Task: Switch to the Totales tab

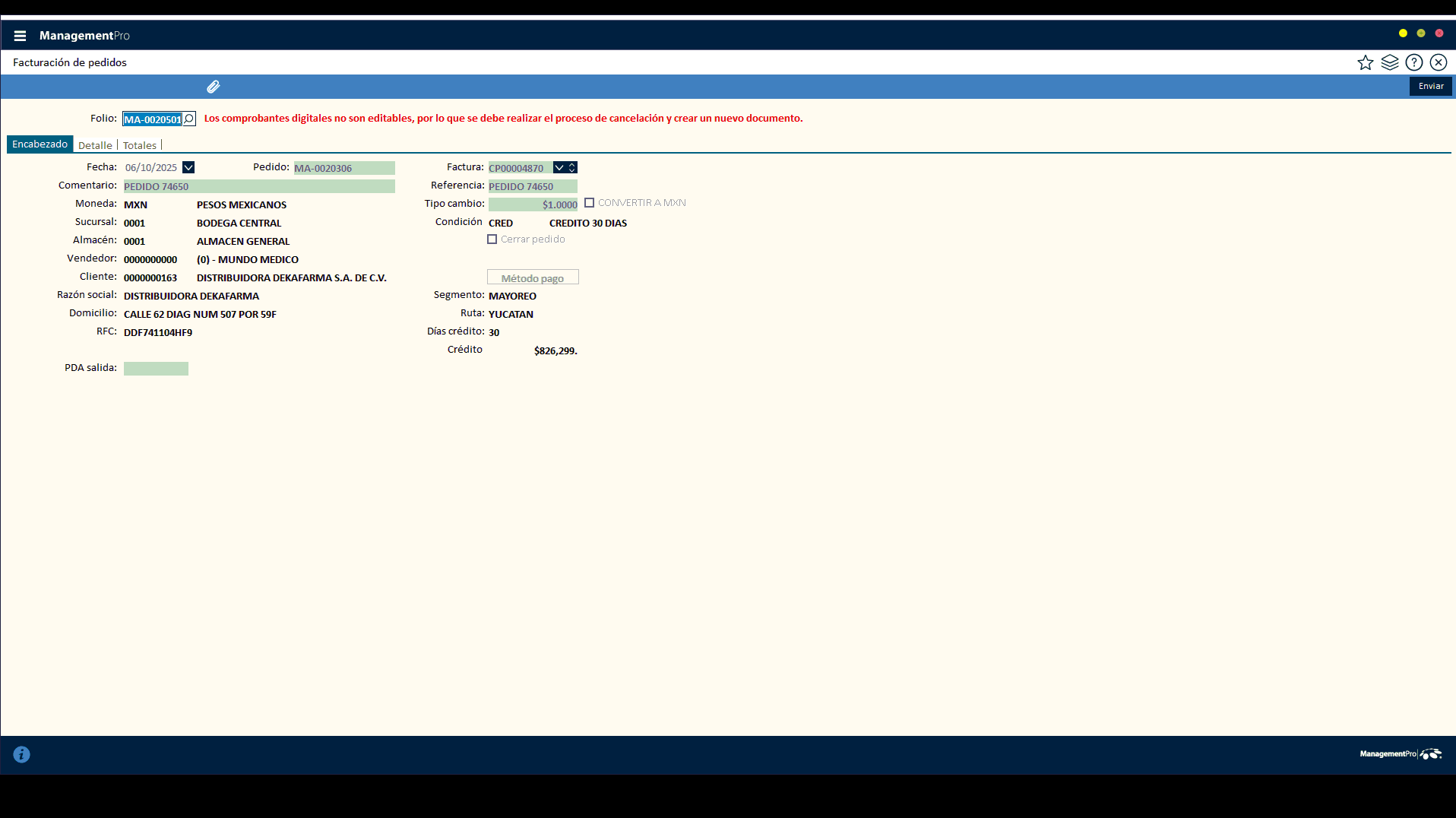Action: (x=140, y=145)
